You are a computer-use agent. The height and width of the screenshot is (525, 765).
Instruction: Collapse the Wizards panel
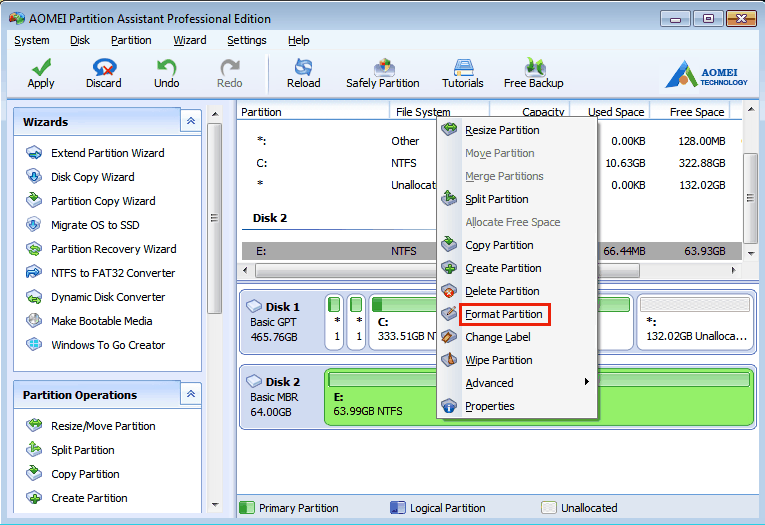(x=191, y=121)
